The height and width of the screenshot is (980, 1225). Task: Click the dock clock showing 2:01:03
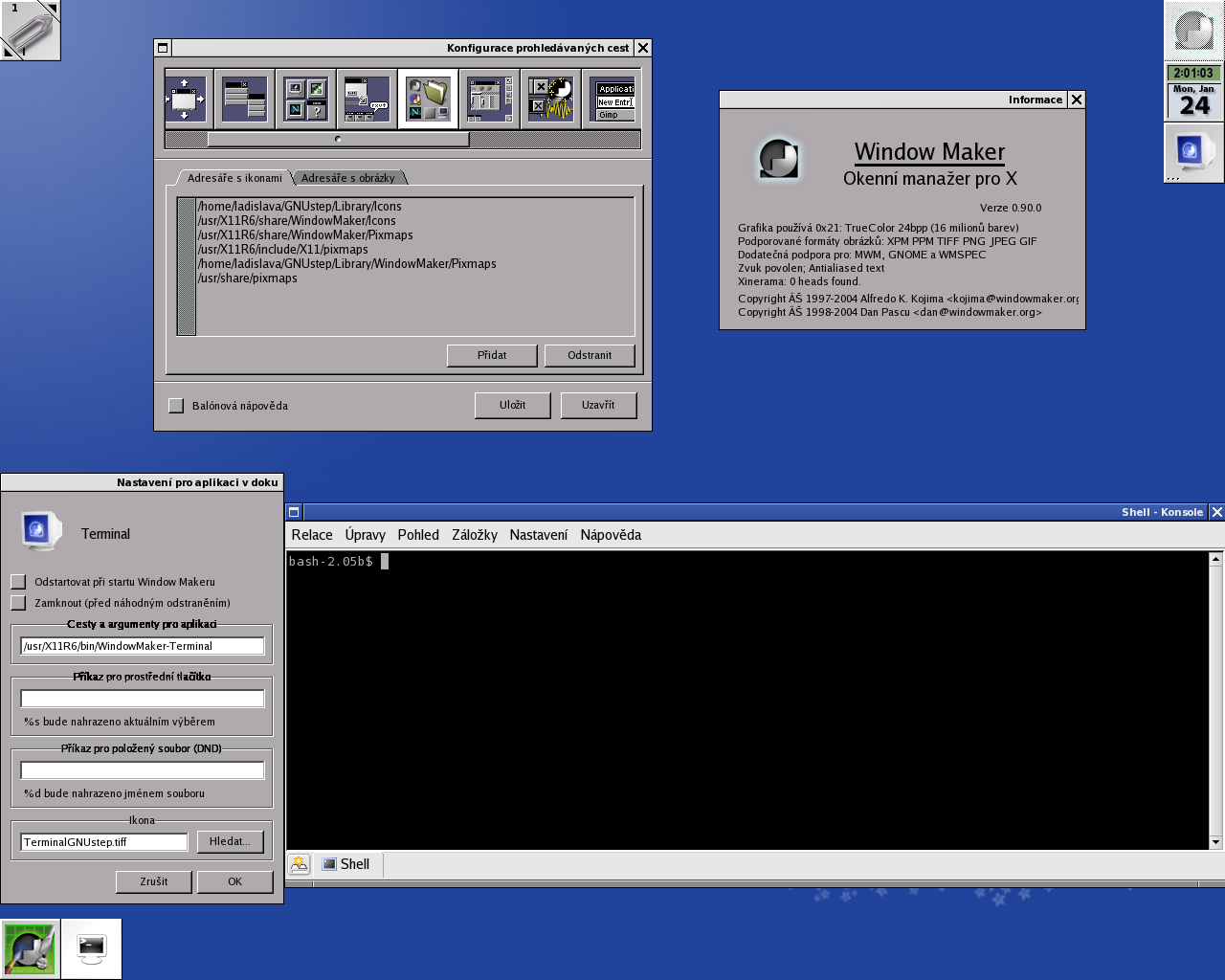(x=1193, y=73)
